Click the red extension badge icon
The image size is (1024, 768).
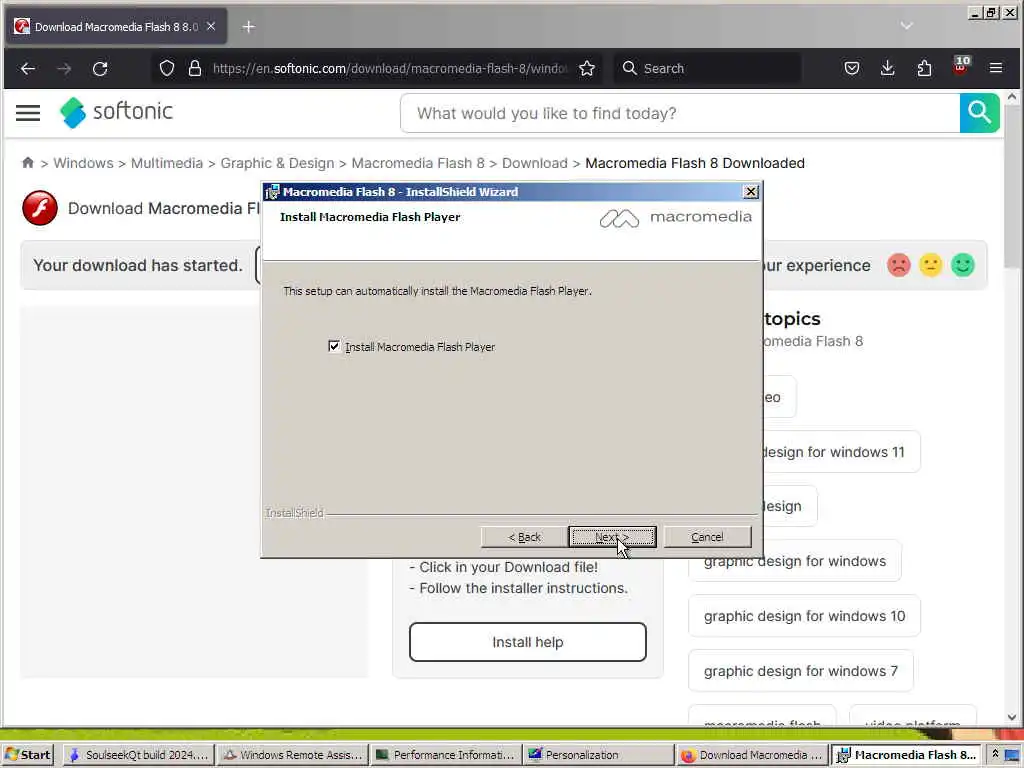pyautogui.click(x=961, y=65)
